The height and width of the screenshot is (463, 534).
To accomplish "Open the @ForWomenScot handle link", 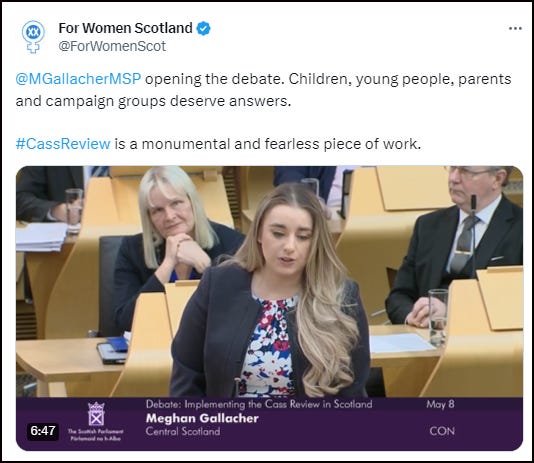I will coord(112,46).
